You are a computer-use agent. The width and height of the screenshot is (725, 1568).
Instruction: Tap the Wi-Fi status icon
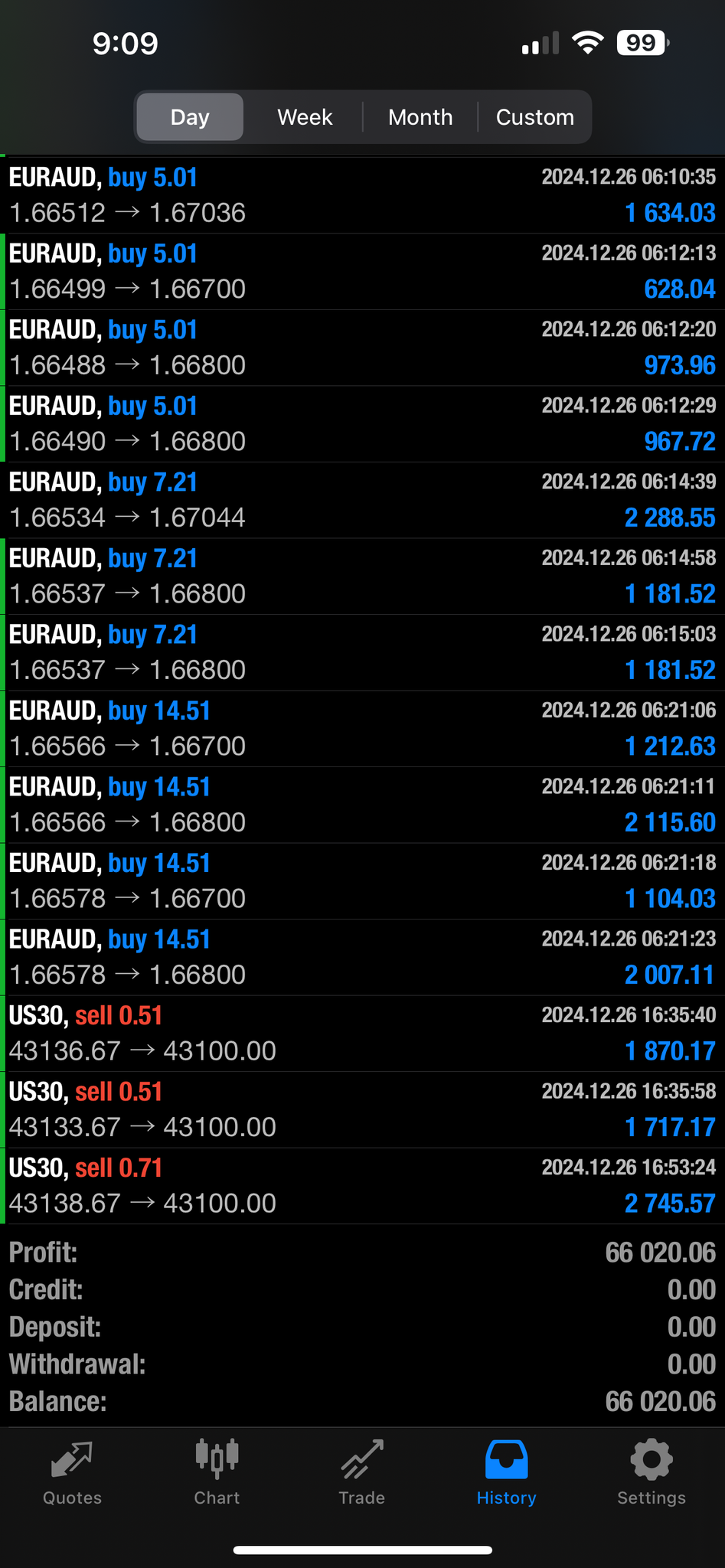pos(587,43)
